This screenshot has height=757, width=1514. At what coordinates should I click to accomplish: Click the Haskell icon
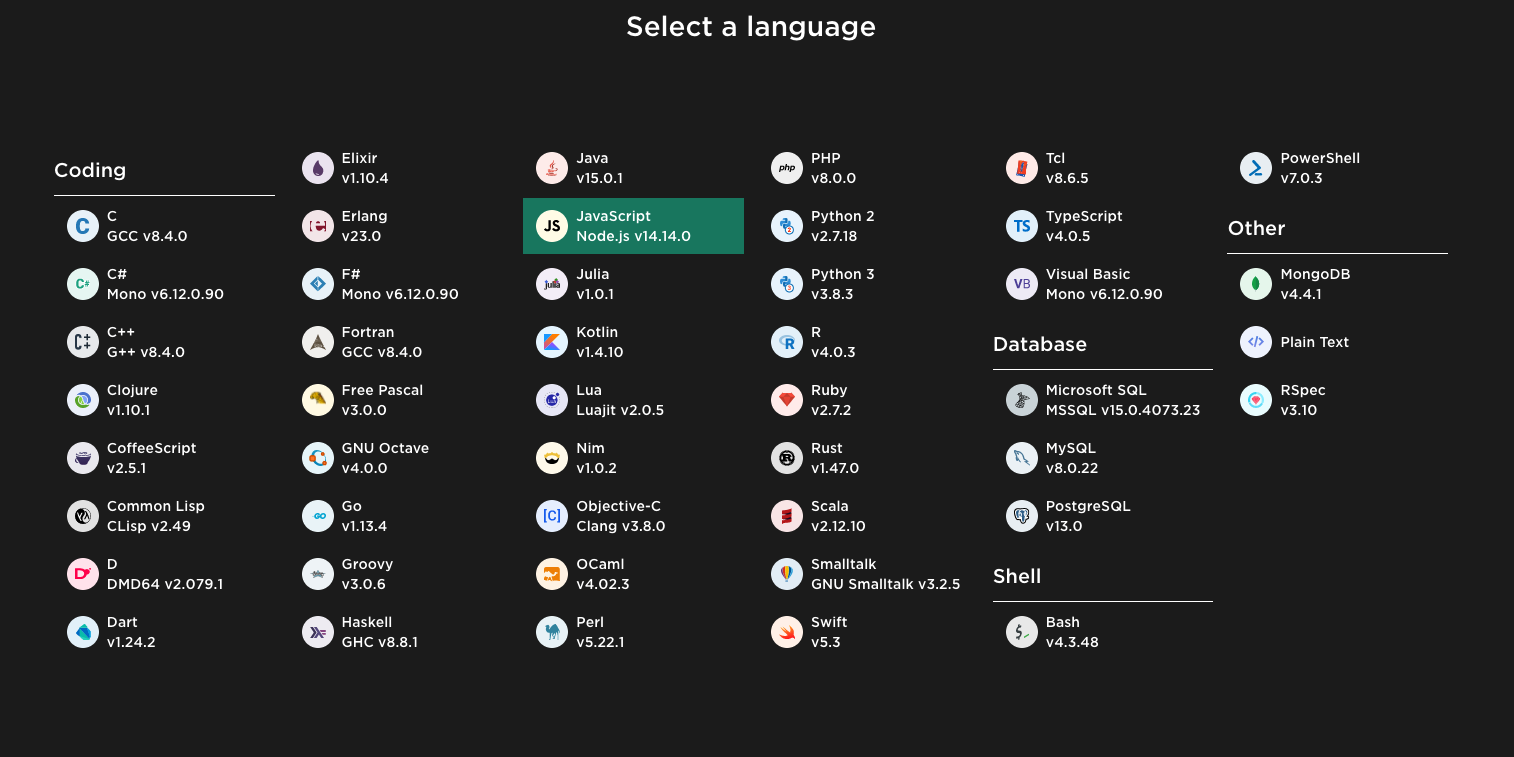tap(318, 632)
